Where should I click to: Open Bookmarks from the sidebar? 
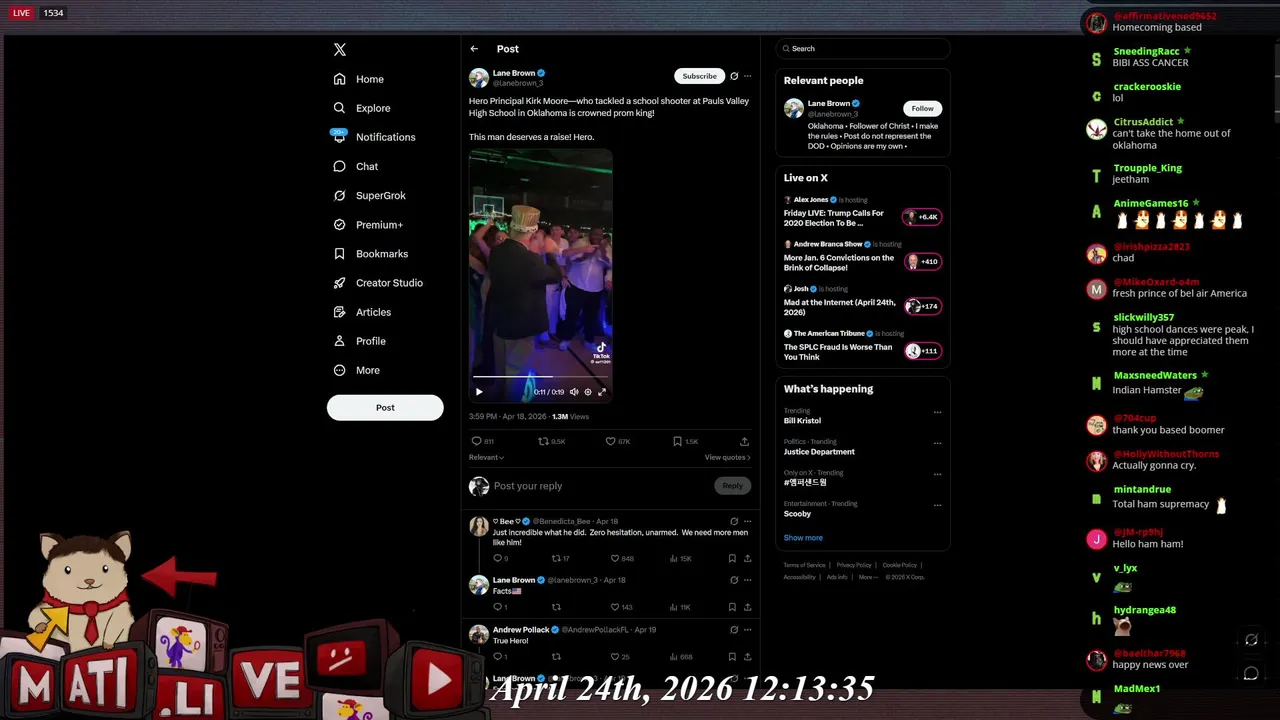(x=371, y=254)
